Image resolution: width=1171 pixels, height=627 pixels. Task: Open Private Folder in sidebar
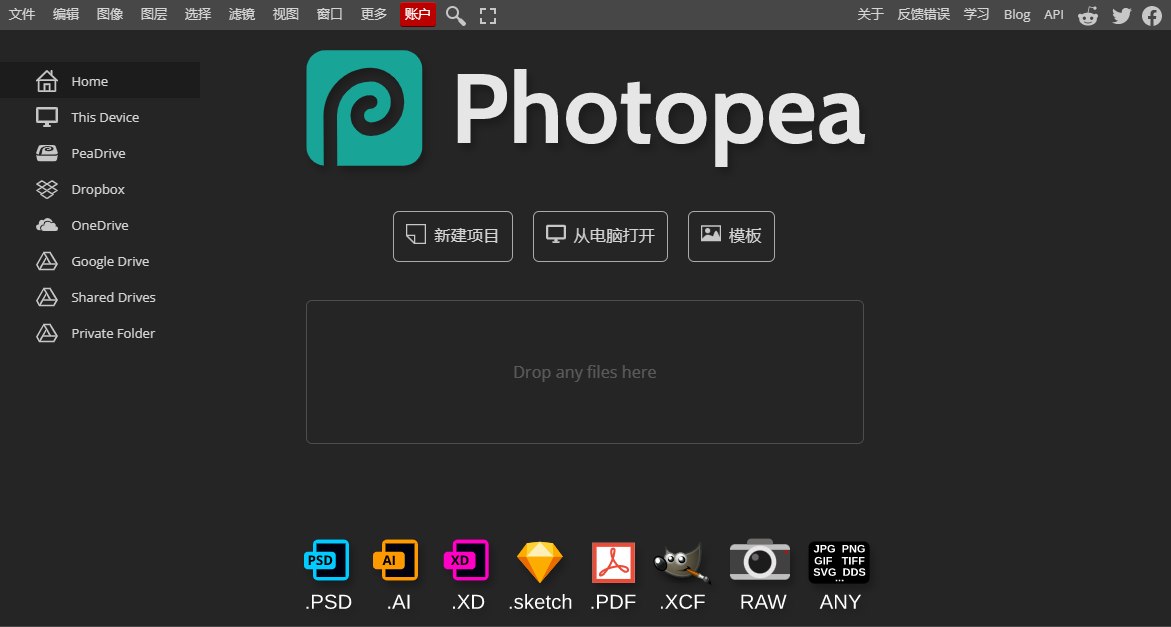coord(100,333)
